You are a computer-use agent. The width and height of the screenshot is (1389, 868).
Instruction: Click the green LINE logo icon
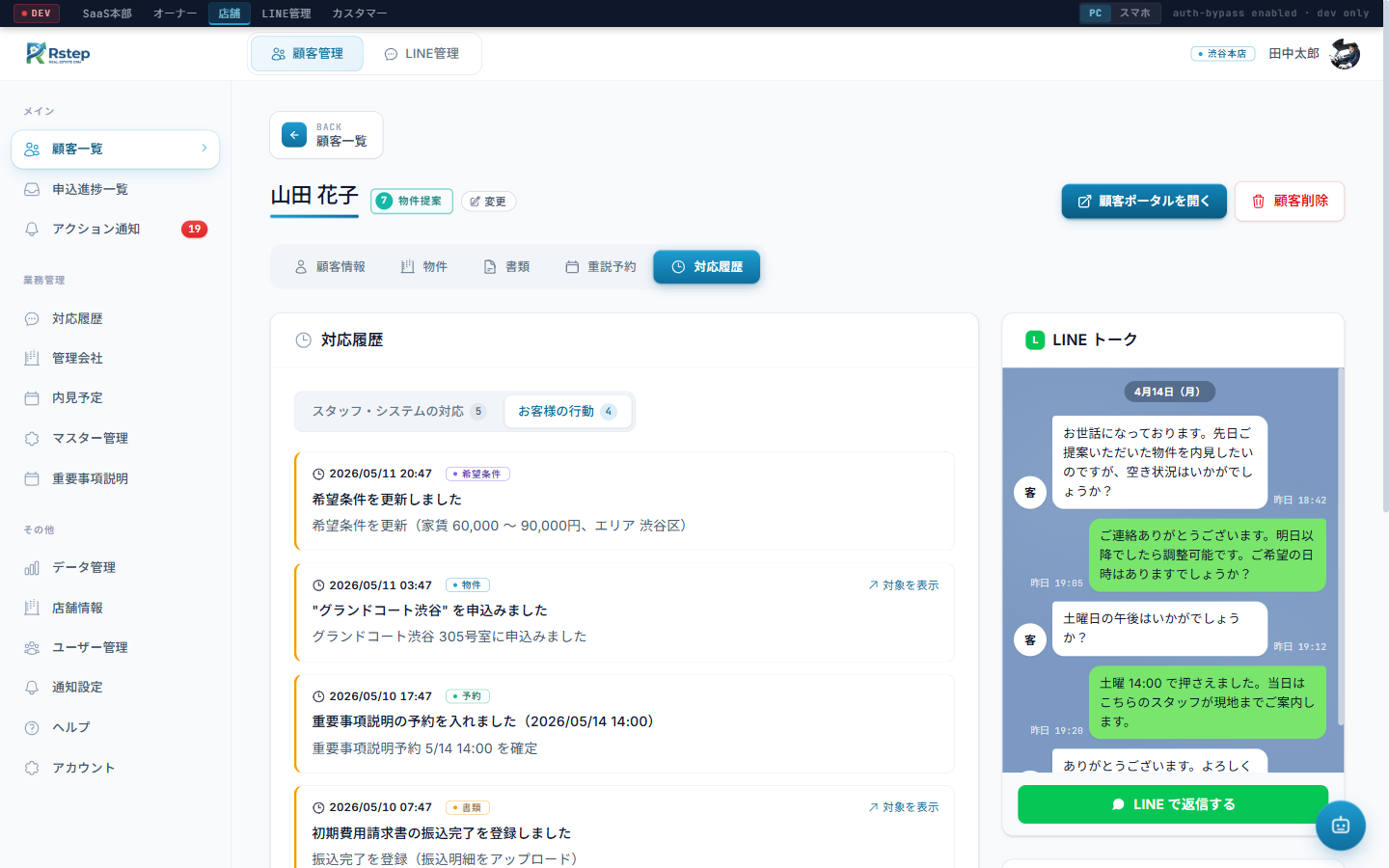click(1035, 339)
